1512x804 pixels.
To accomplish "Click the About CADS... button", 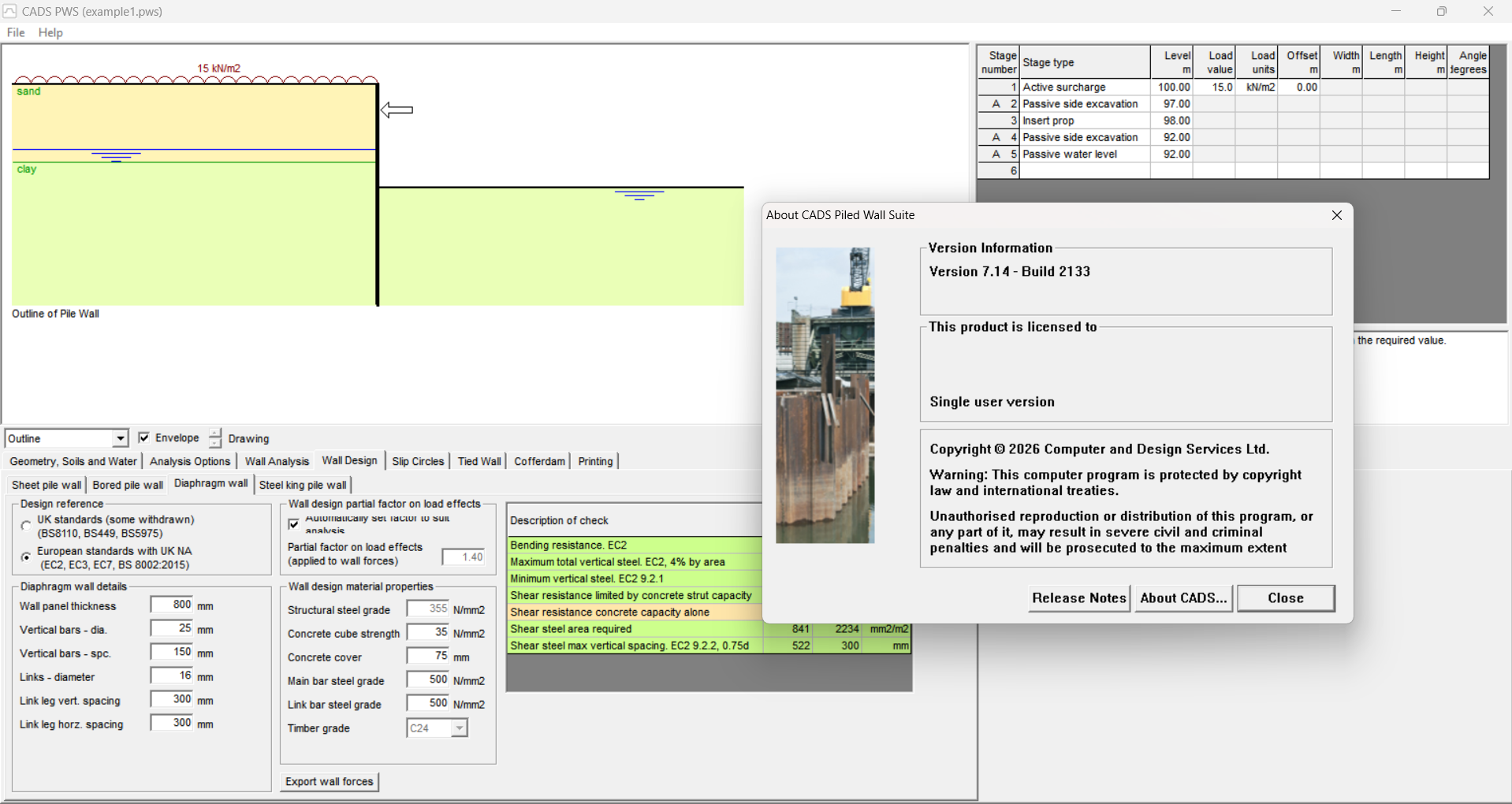I will pyautogui.click(x=1183, y=598).
